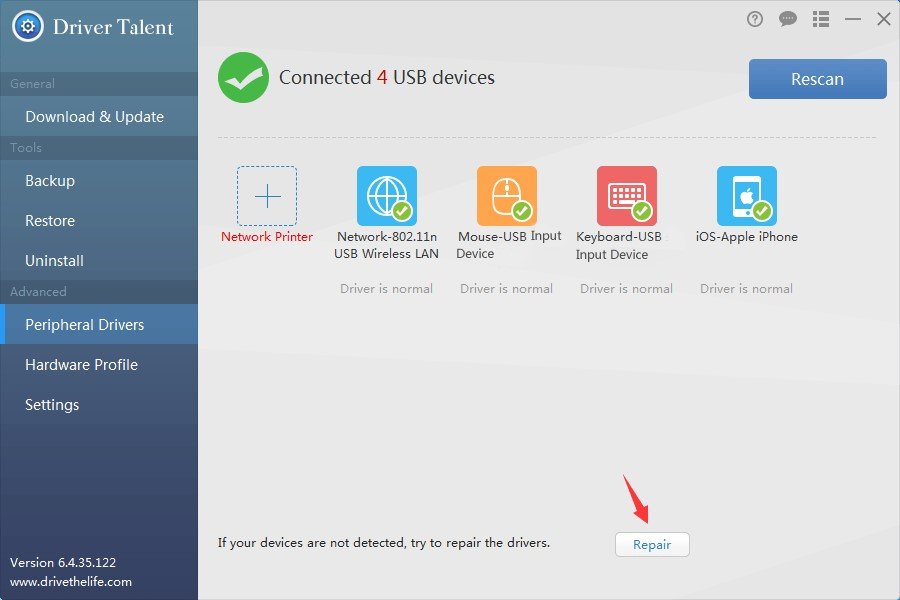Image resolution: width=900 pixels, height=600 pixels.
Task: Click 'Driver is normal' under wireless LAN
Action: click(386, 289)
